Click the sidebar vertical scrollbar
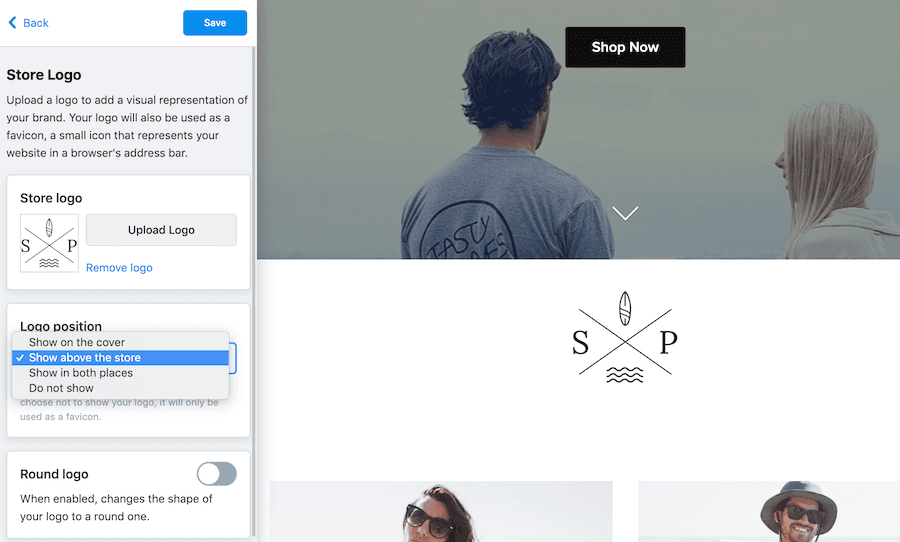 click(254, 292)
